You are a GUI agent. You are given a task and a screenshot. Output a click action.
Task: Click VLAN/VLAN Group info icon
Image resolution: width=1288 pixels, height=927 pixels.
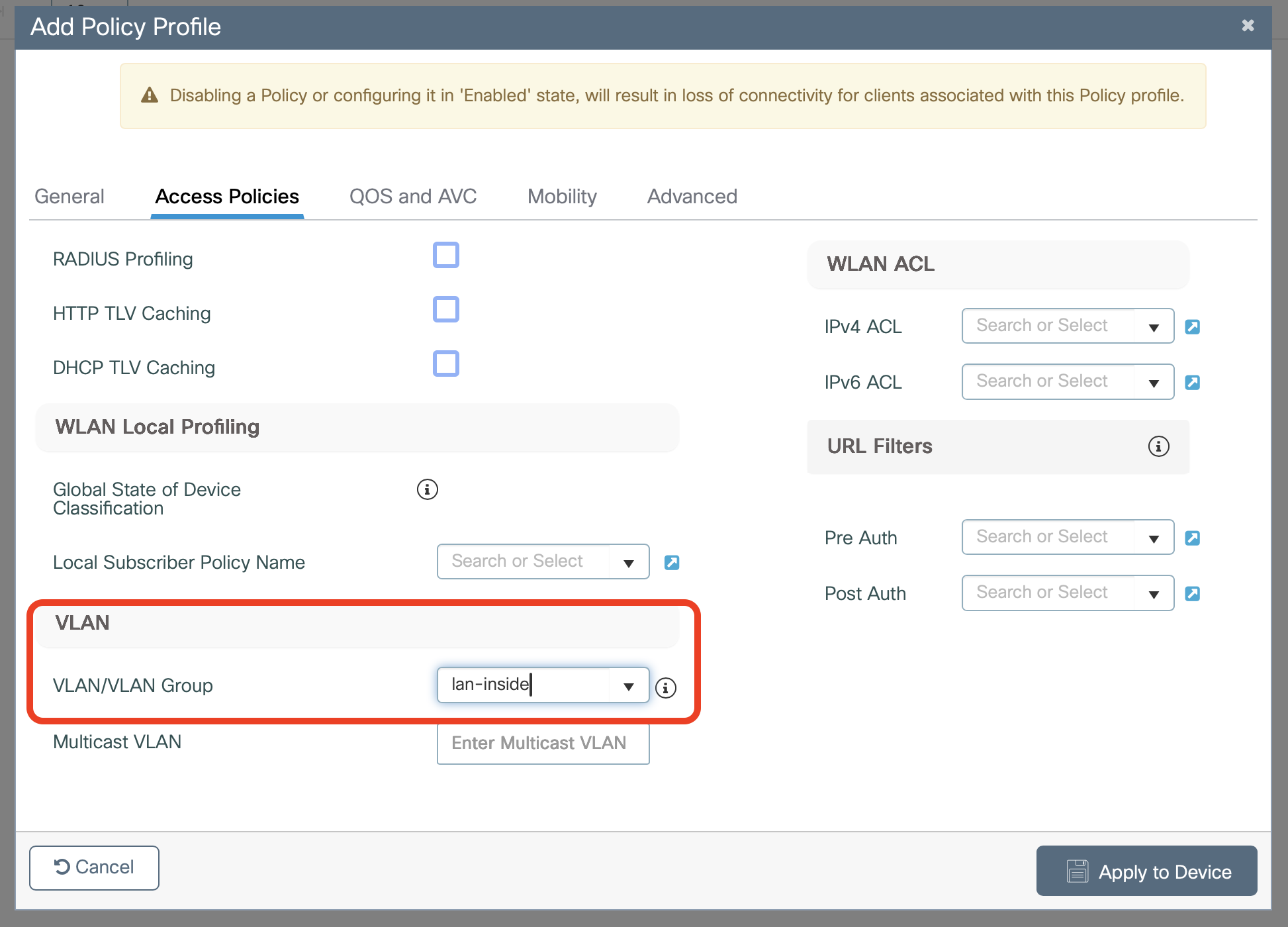[x=665, y=688]
